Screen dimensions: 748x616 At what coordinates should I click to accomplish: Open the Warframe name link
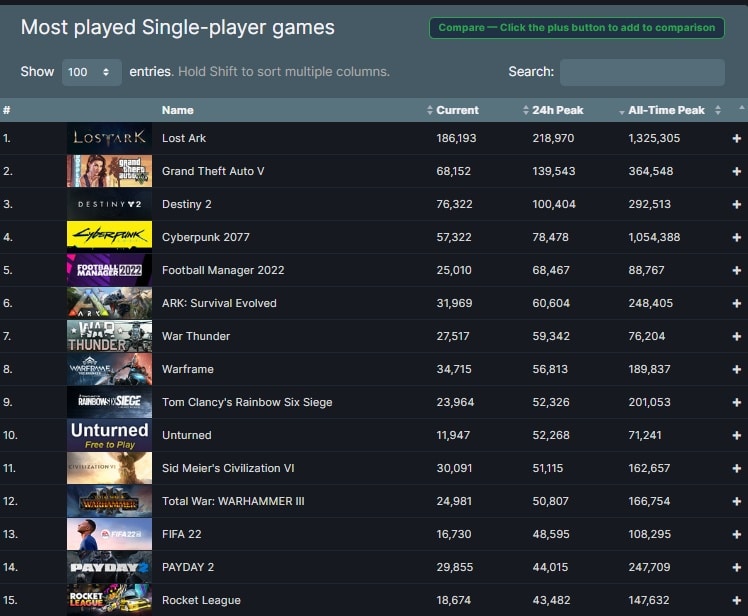(x=187, y=369)
